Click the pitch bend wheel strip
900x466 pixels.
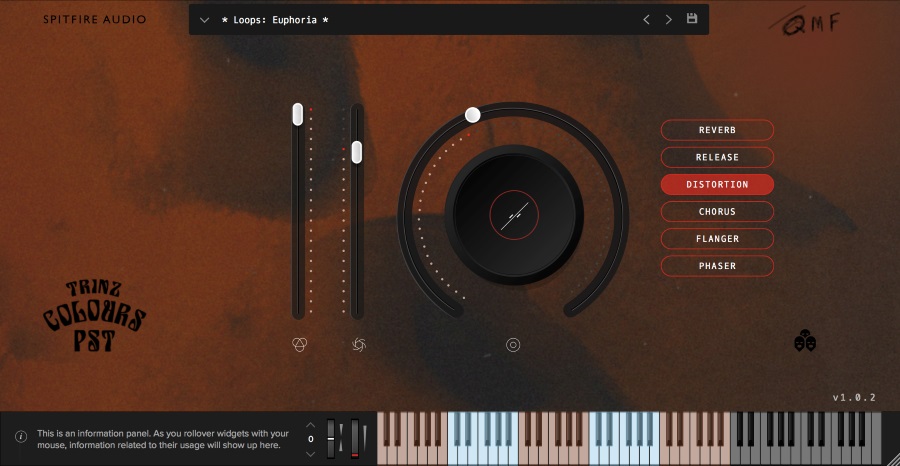coord(331,438)
